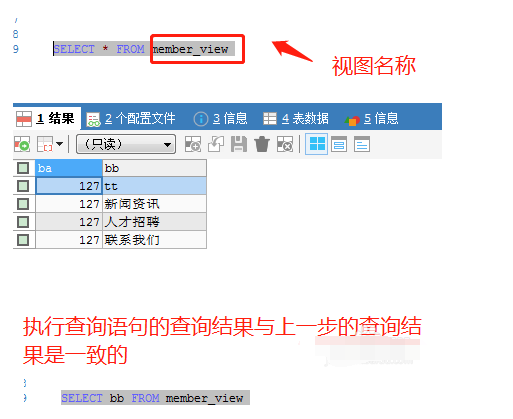The height and width of the screenshot is (419, 513).
Task: Click the colored shapes icon on 5 信息 tab
Action: tap(352, 120)
